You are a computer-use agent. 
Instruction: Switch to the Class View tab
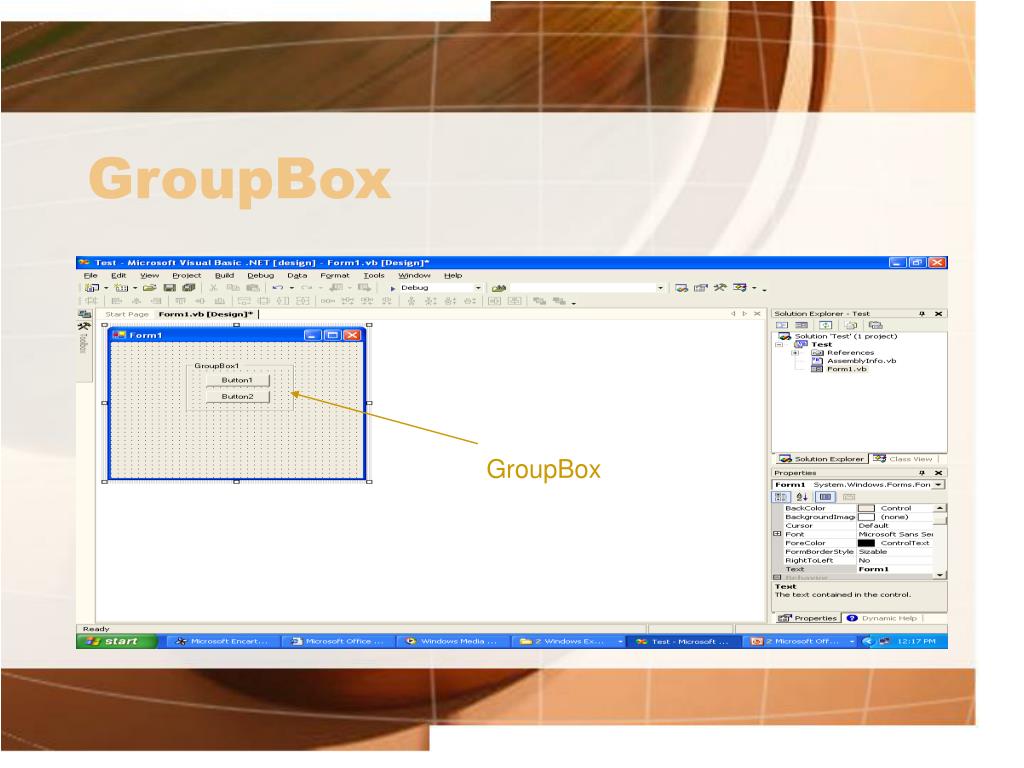904,459
